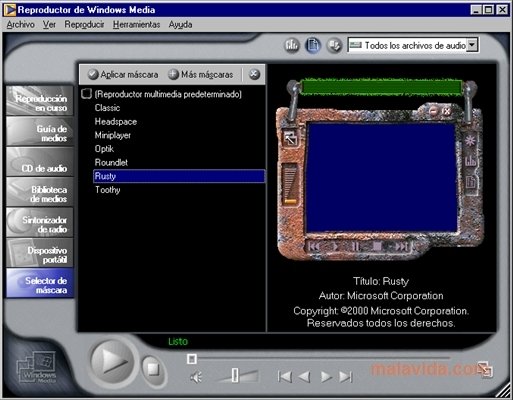This screenshot has width=513, height=400.
Task: Open Biblioteca de medios tab
Action: pyautogui.click(x=40, y=192)
